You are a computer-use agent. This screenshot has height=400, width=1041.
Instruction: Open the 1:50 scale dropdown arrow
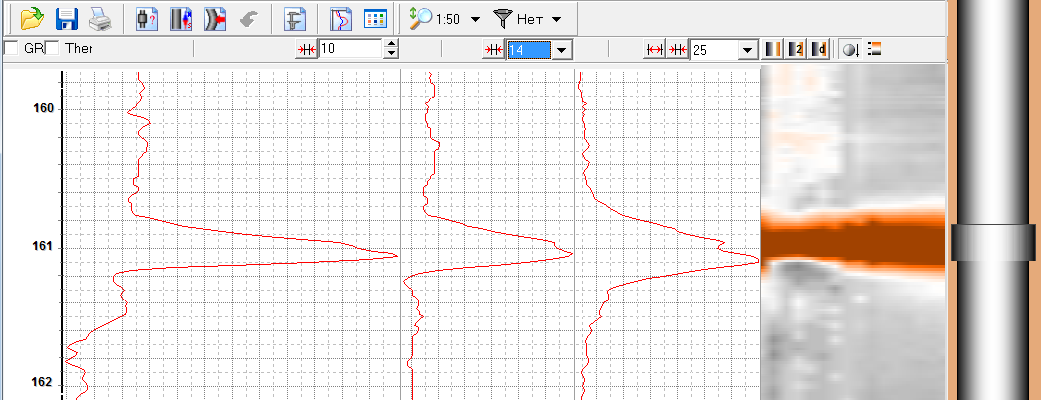(475, 19)
